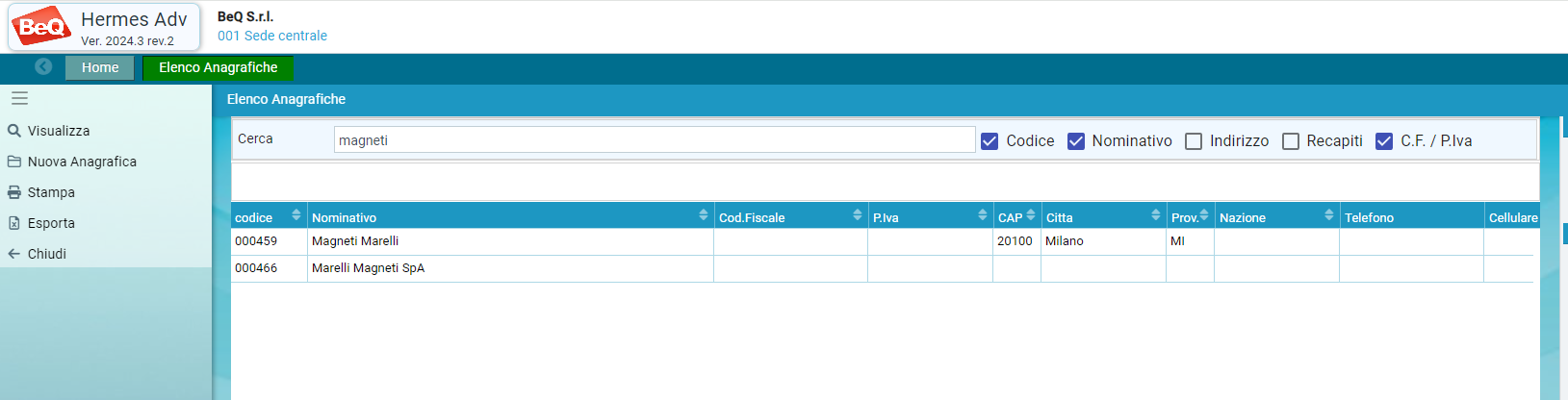
Task: Open Visualizza in the sidebar
Action: coord(59,131)
